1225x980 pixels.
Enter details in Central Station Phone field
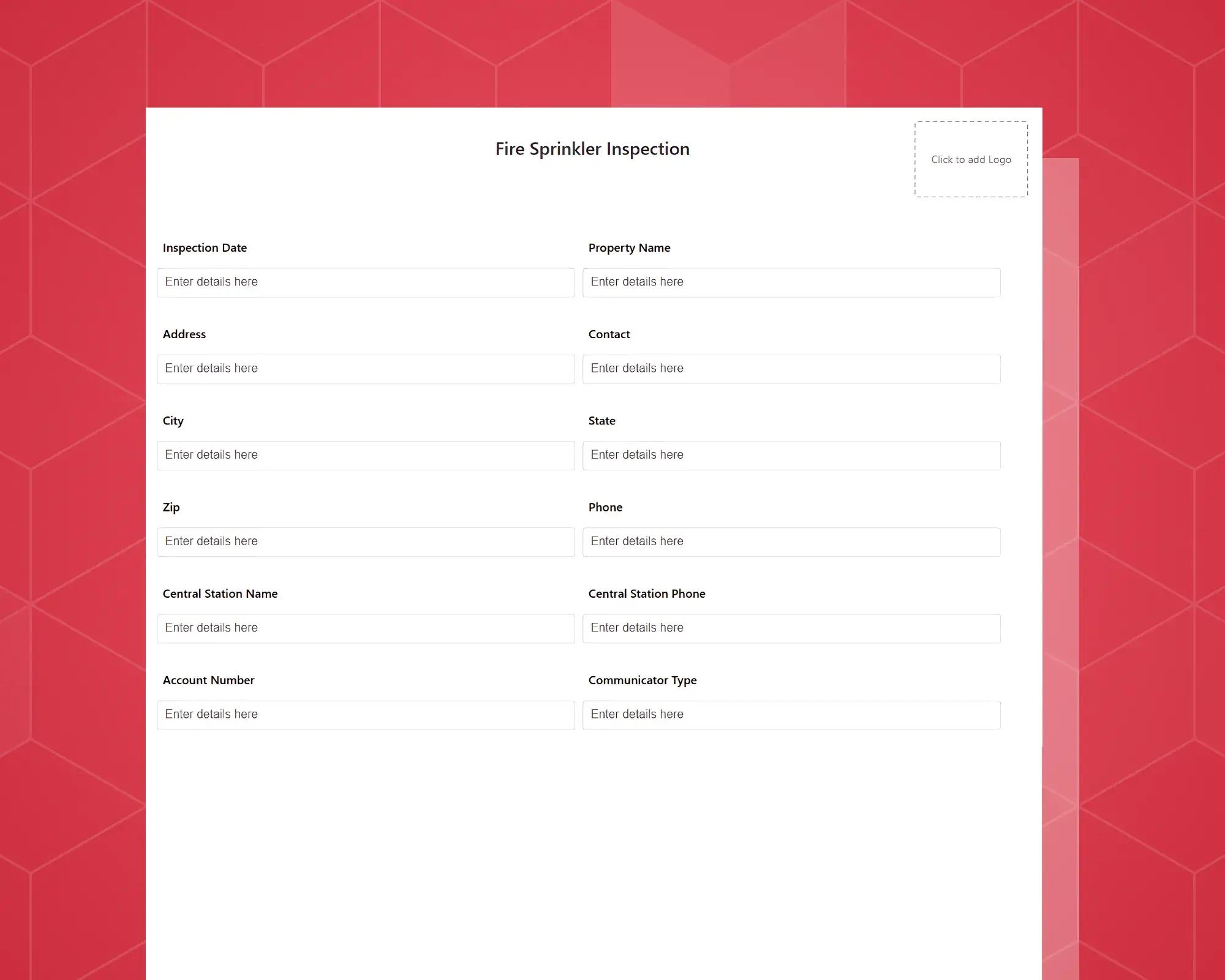(791, 628)
